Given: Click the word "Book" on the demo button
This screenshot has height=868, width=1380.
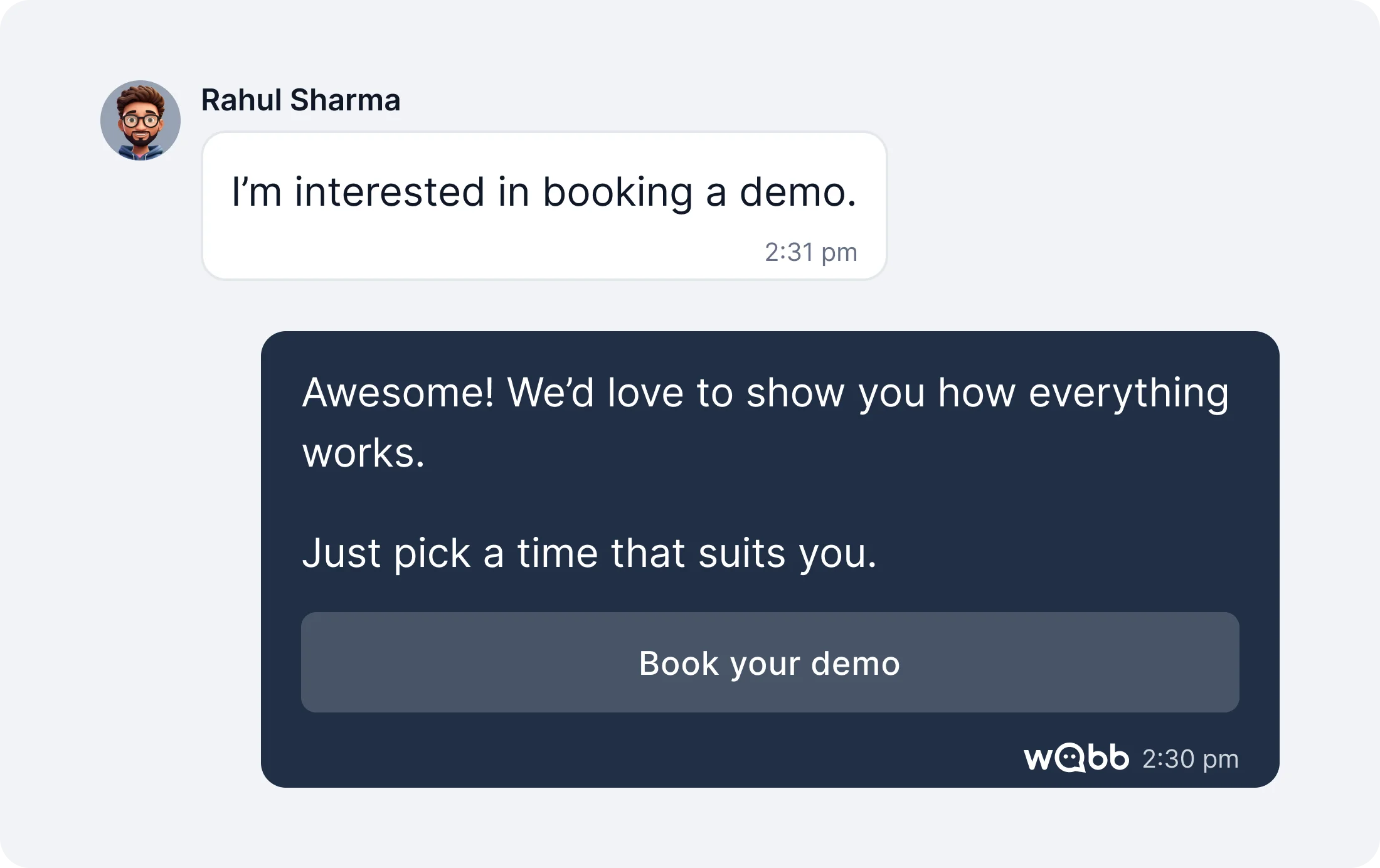Looking at the screenshot, I should [x=678, y=663].
